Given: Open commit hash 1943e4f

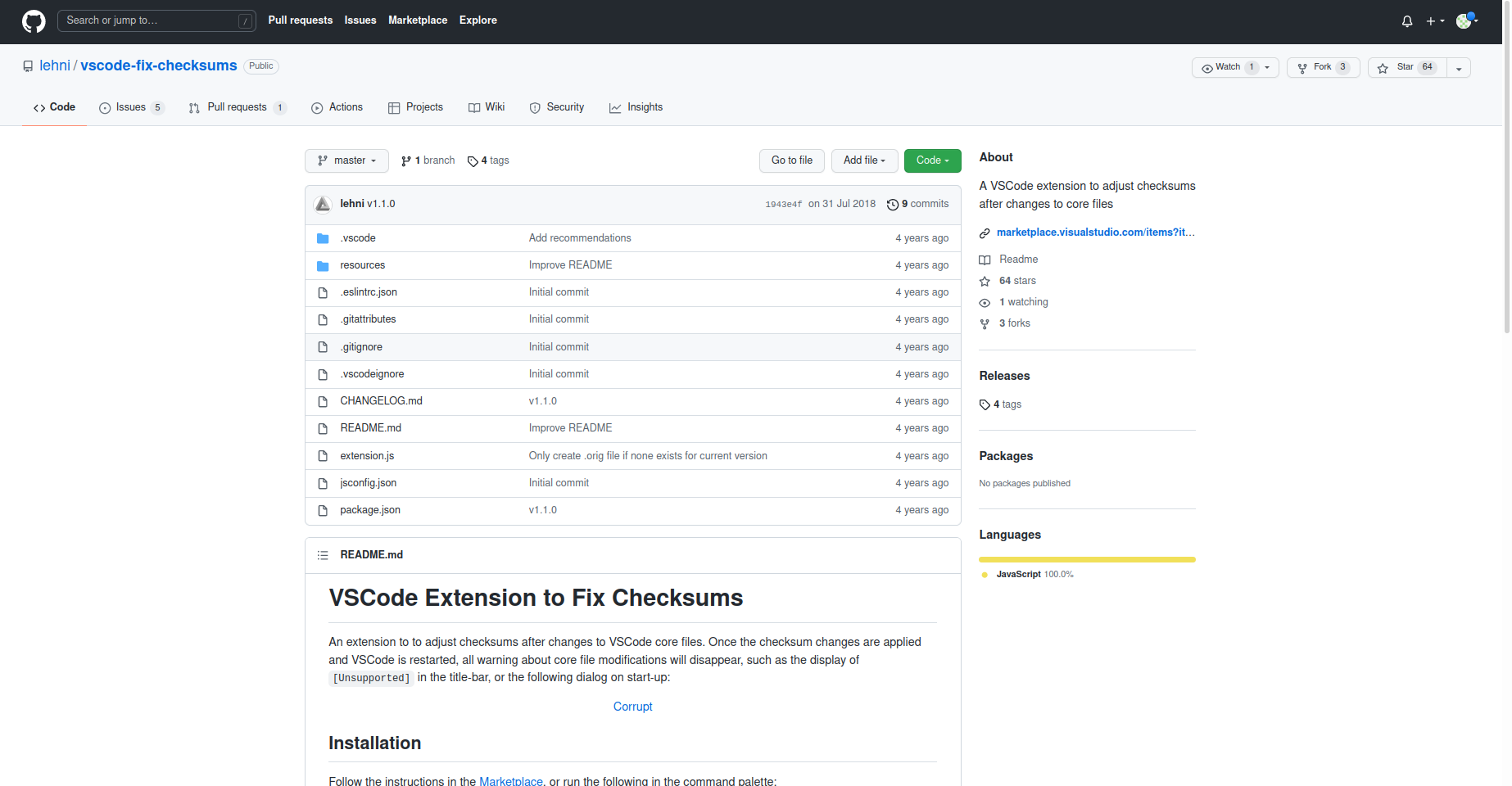Looking at the screenshot, I should tap(784, 205).
